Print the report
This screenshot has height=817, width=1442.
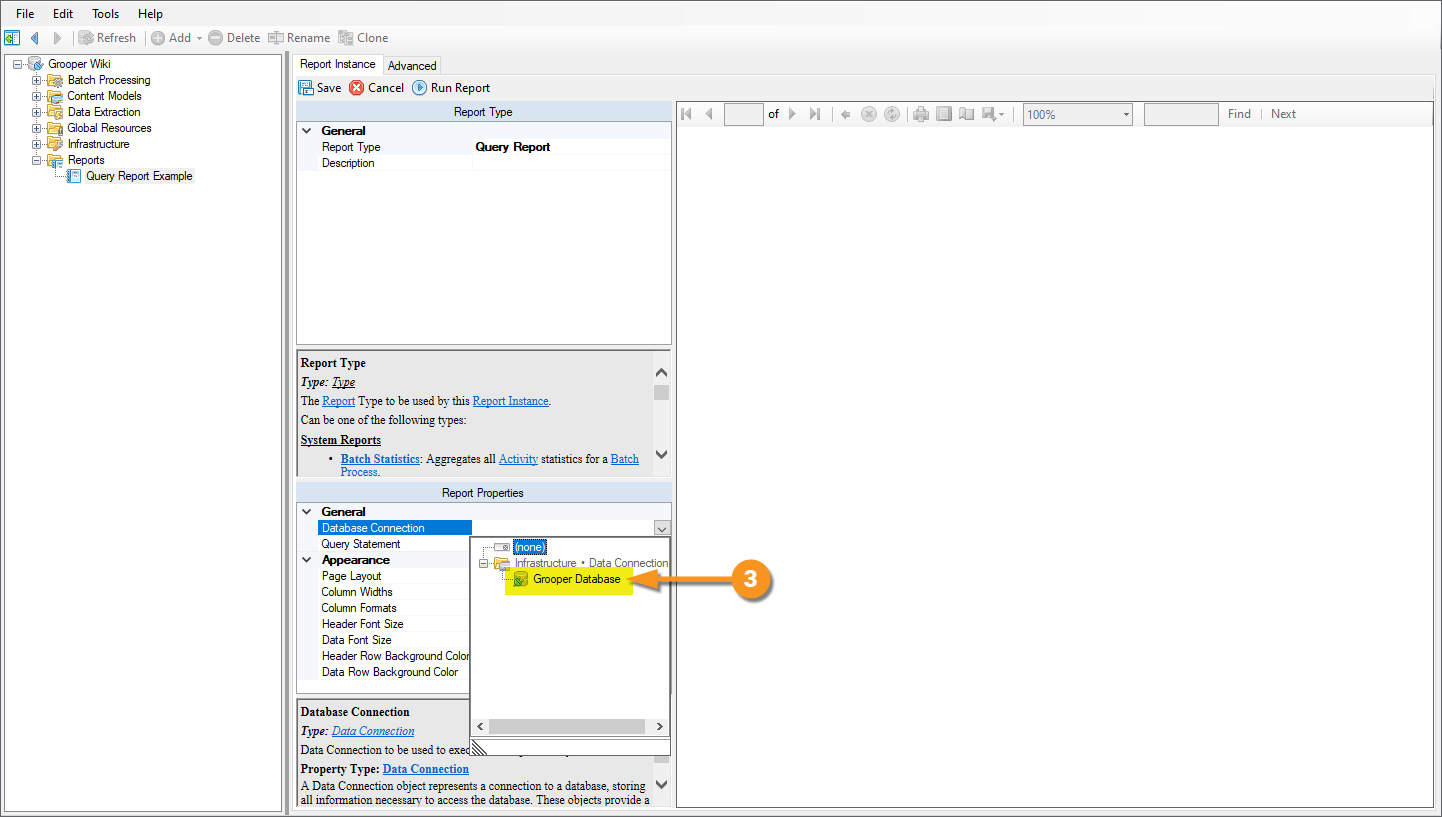(x=921, y=114)
